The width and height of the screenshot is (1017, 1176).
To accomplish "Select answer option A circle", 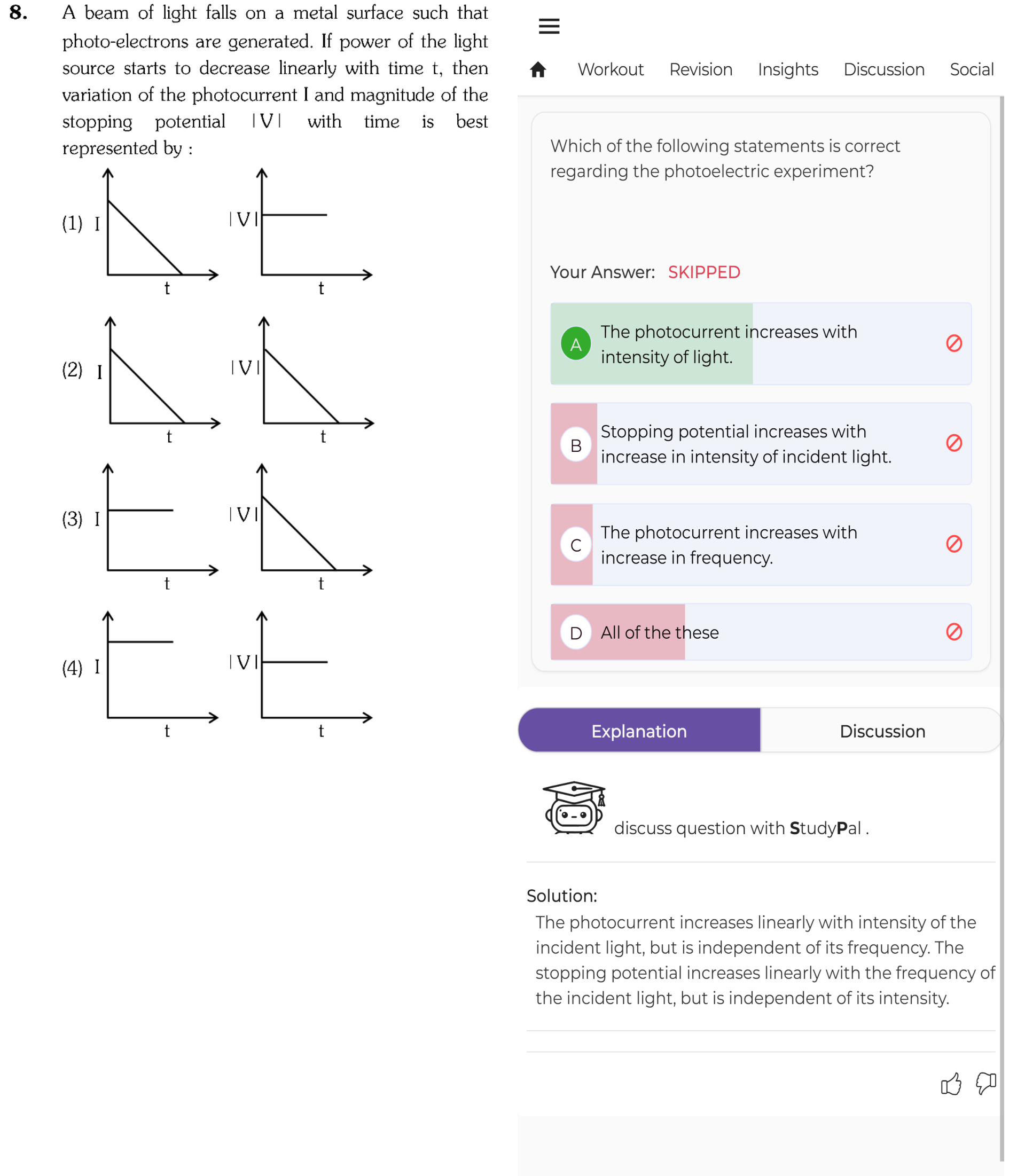I will pos(576,343).
